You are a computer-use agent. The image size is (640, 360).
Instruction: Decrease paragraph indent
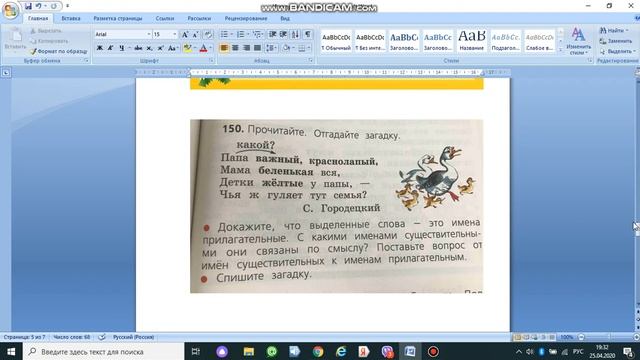click(x=273, y=34)
